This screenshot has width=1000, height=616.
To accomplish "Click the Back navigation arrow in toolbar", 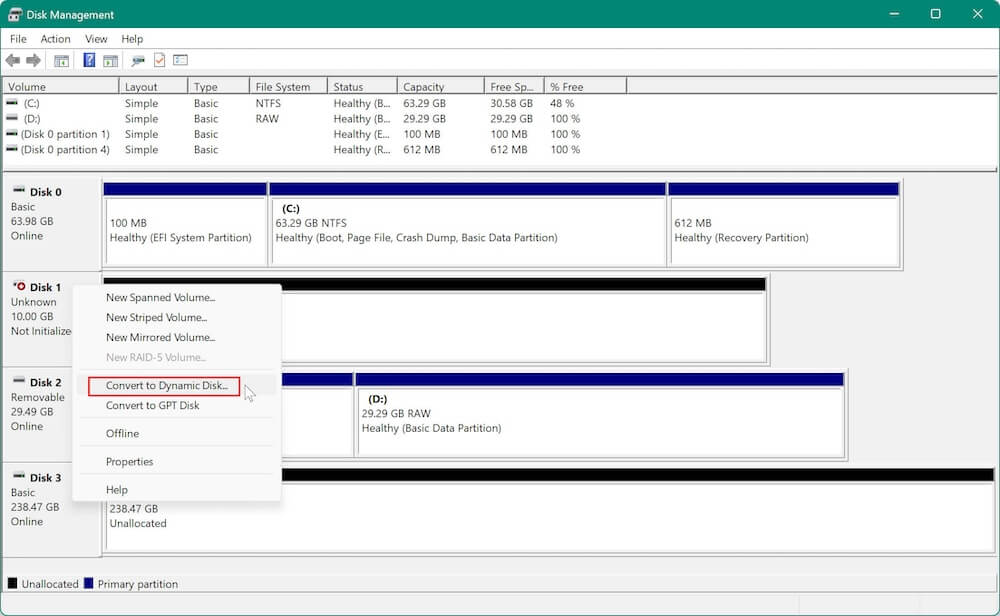I will tap(13, 60).
